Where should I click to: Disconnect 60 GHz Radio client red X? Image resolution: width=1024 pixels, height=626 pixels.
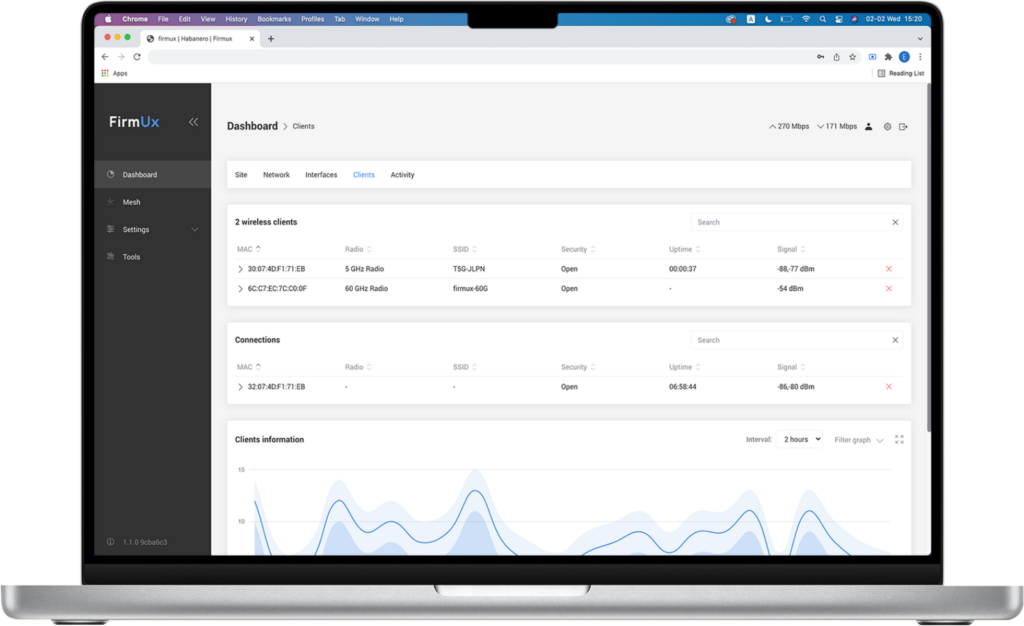click(x=889, y=289)
